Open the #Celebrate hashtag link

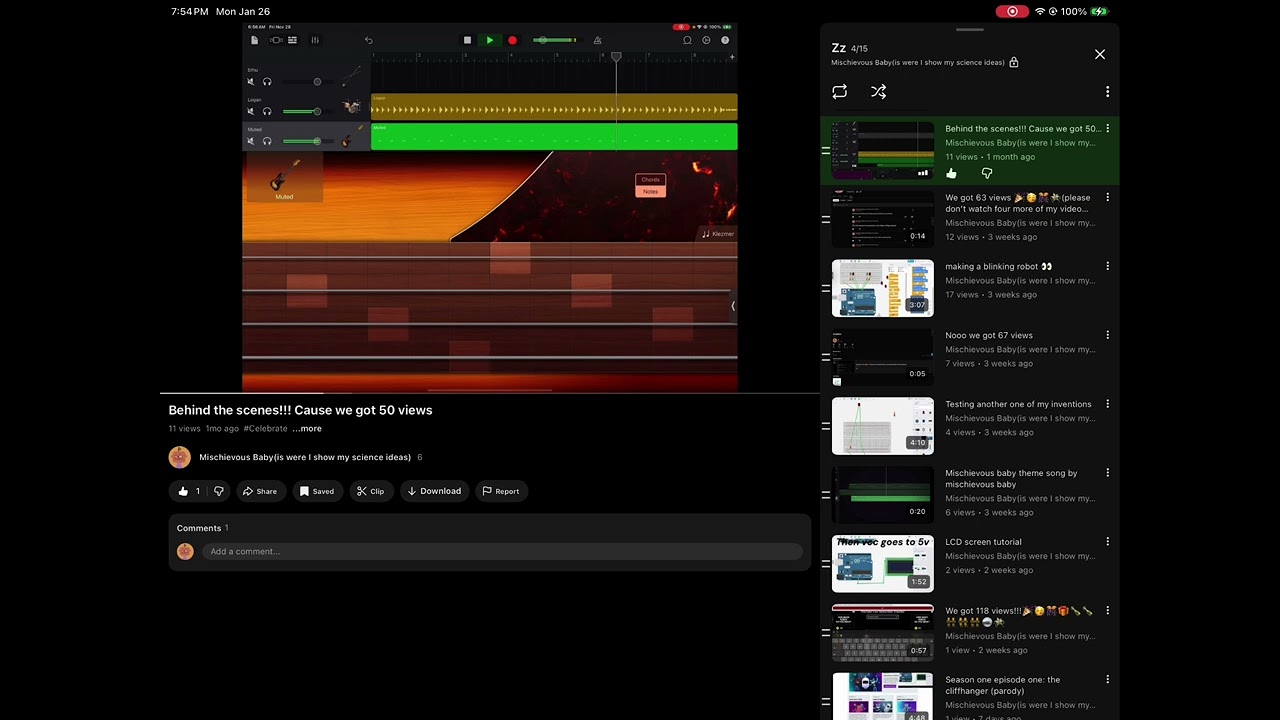[265, 428]
